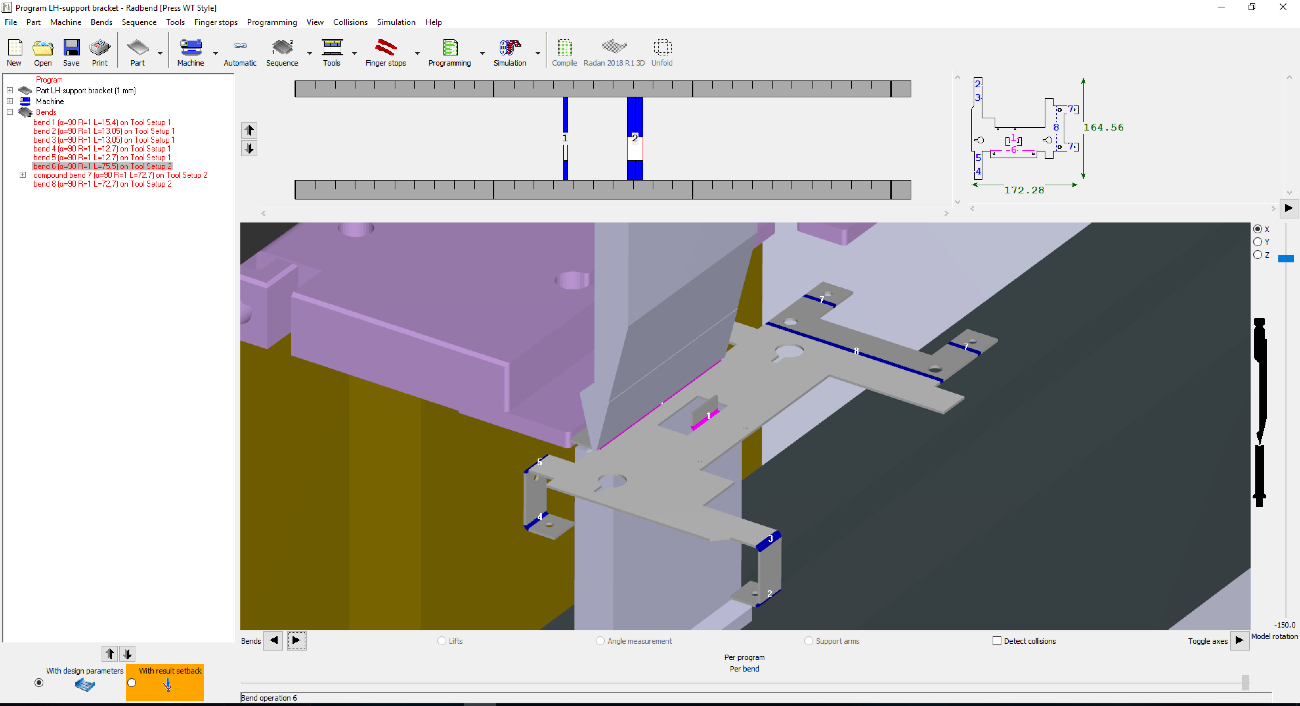Select tool station 2 on the beam
1300x706 pixels.
pos(634,138)
